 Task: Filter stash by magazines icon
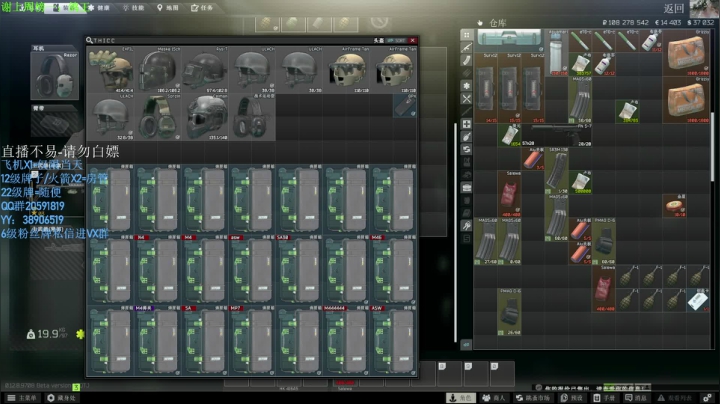pos(466,60)
